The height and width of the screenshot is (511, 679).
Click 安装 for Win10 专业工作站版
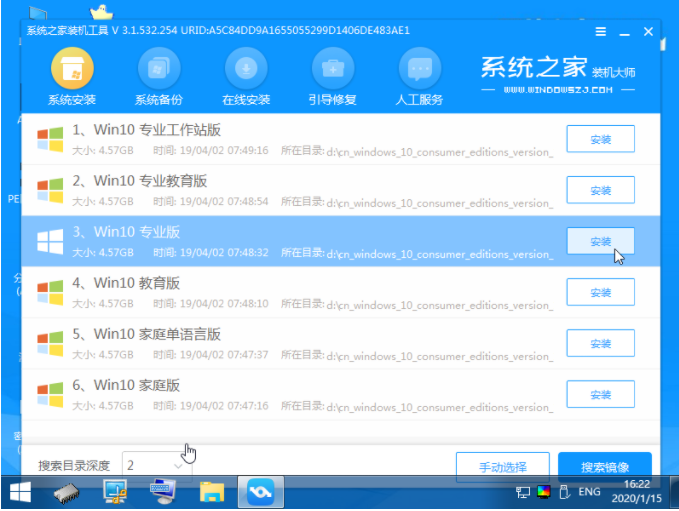tap(600, 139)
